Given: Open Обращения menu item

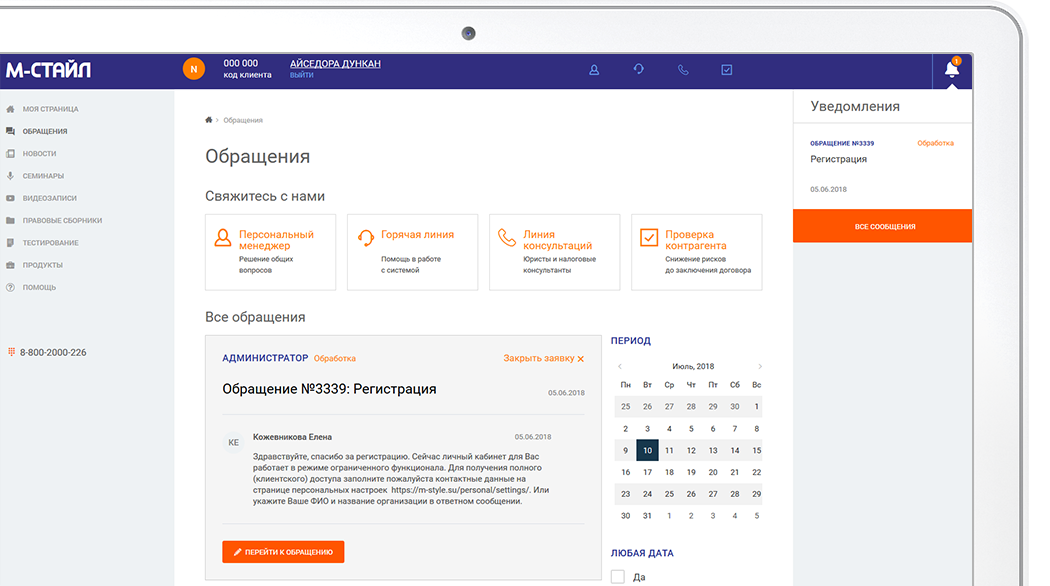Looking at the screenshot, I should click(45, 131).
